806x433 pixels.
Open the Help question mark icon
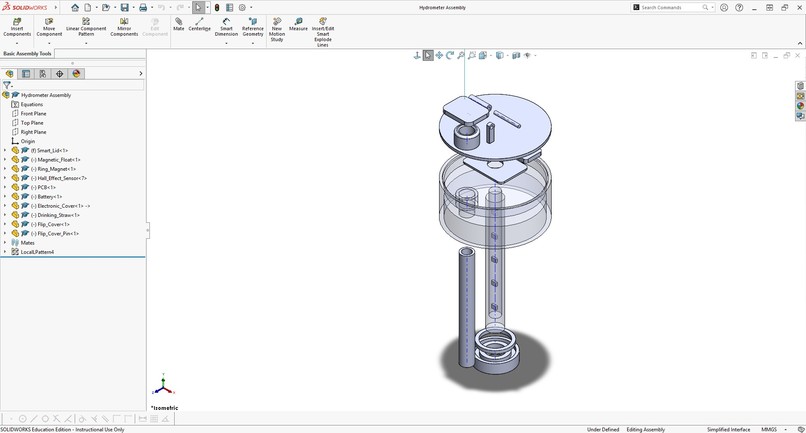pyautogui.click(x=739, y=8)
